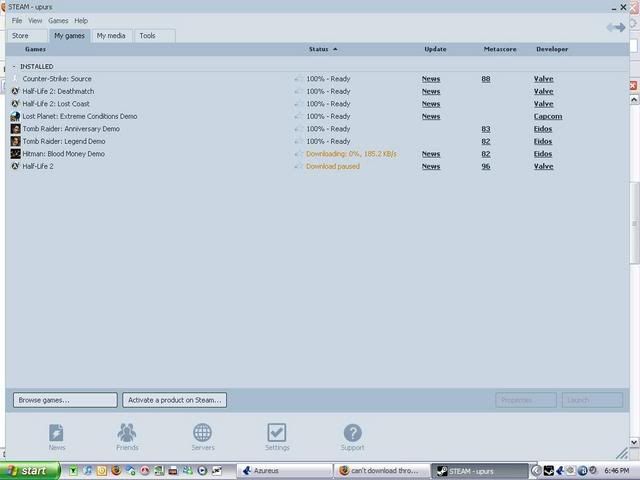This screenshot has height=480, width=640.
Task: Click the Windows Start button
Action: [28, 470]
